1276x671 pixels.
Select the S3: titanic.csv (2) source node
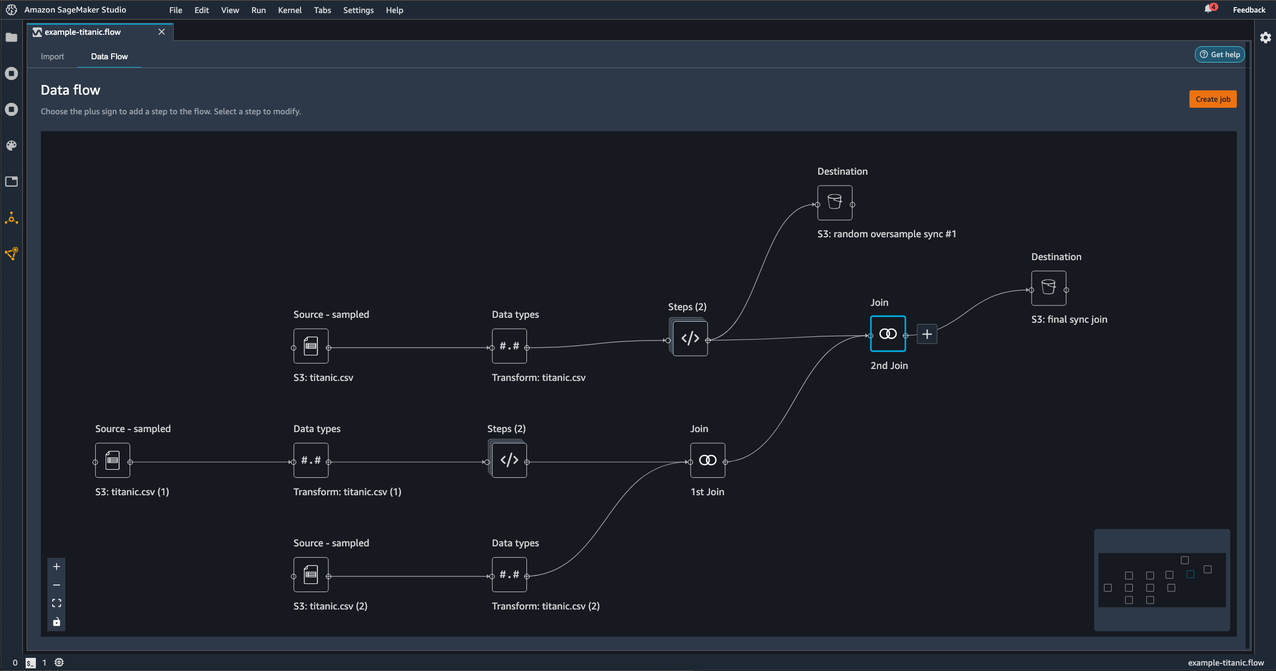(x=311, y=575)
